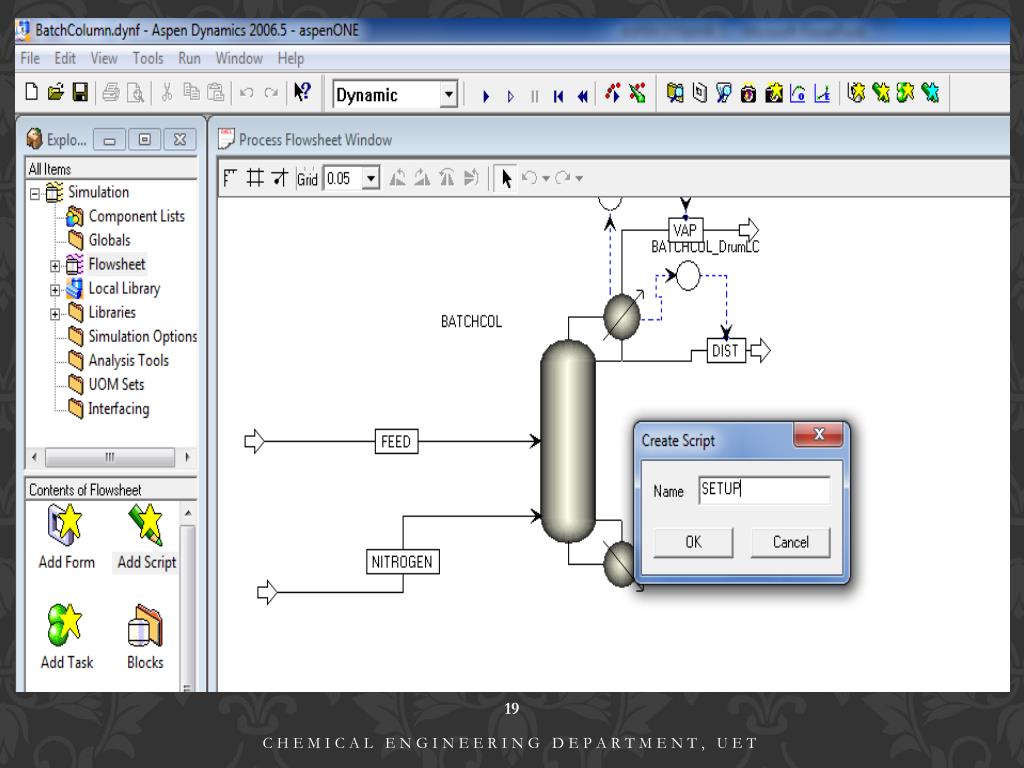Select Component Lists in explorer tree

point(136,216)
